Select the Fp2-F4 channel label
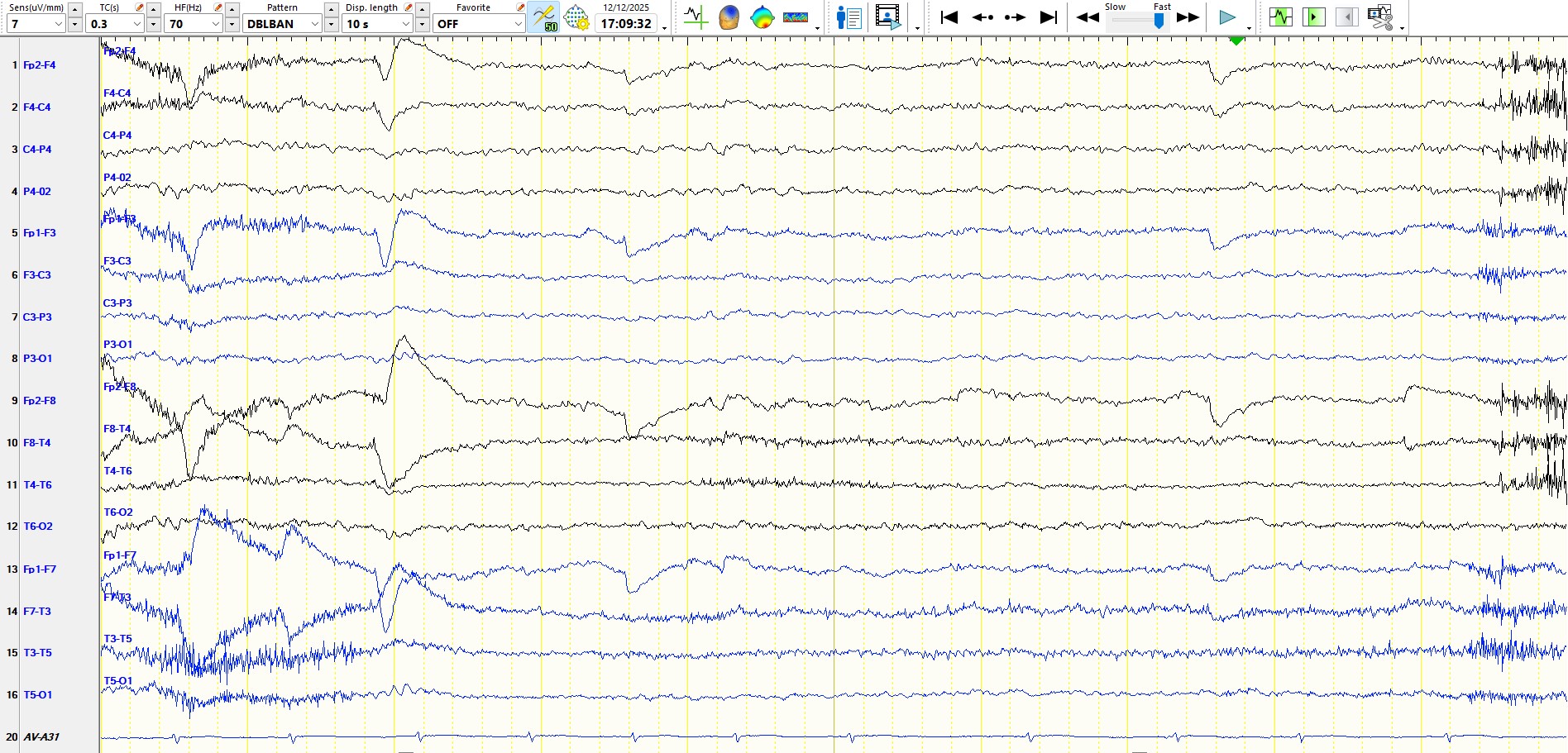 pyautogui.click(x=40, y=65)
